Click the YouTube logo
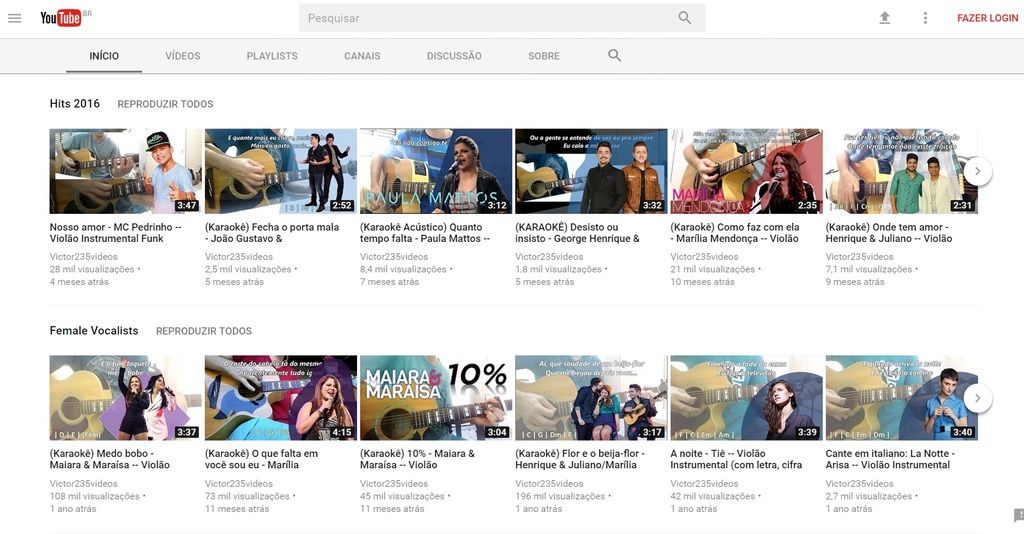 [x=61, y=18]
